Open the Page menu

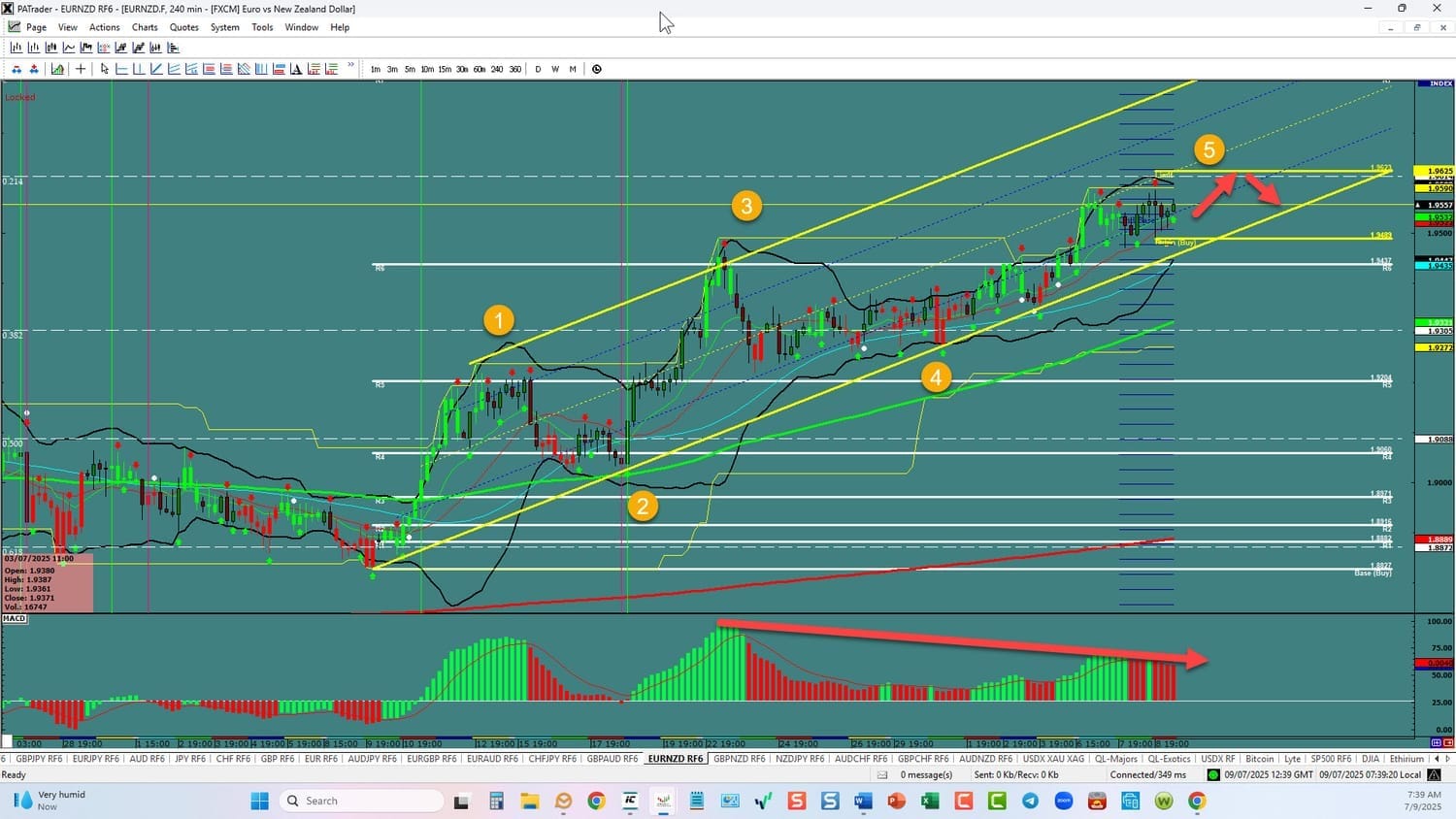[x=37, y=27]
